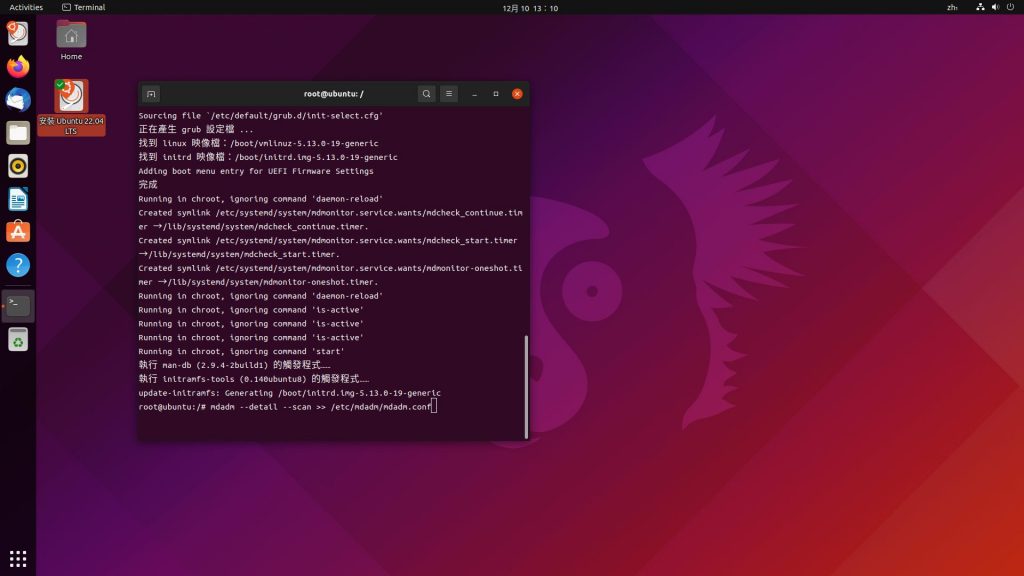This screenshot has height=576, width=1024.
Task: Open the Files manager in the dock
Action: (x=18, y=133)
